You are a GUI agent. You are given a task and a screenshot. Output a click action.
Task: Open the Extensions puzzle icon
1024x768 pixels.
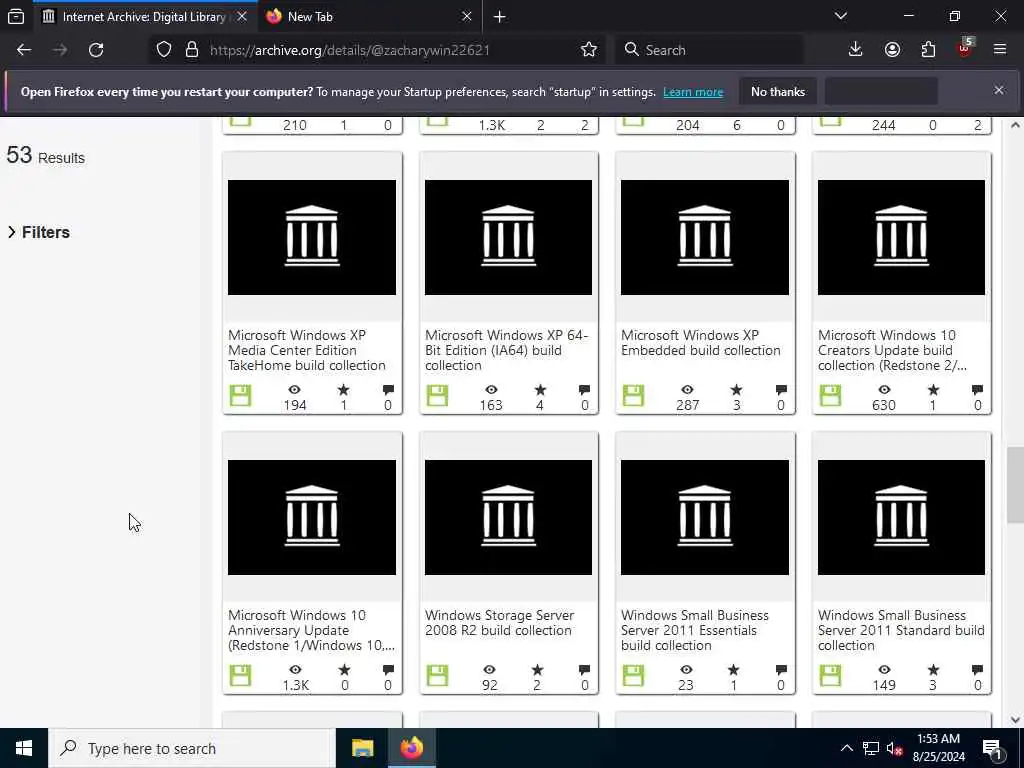coord(928,50)
